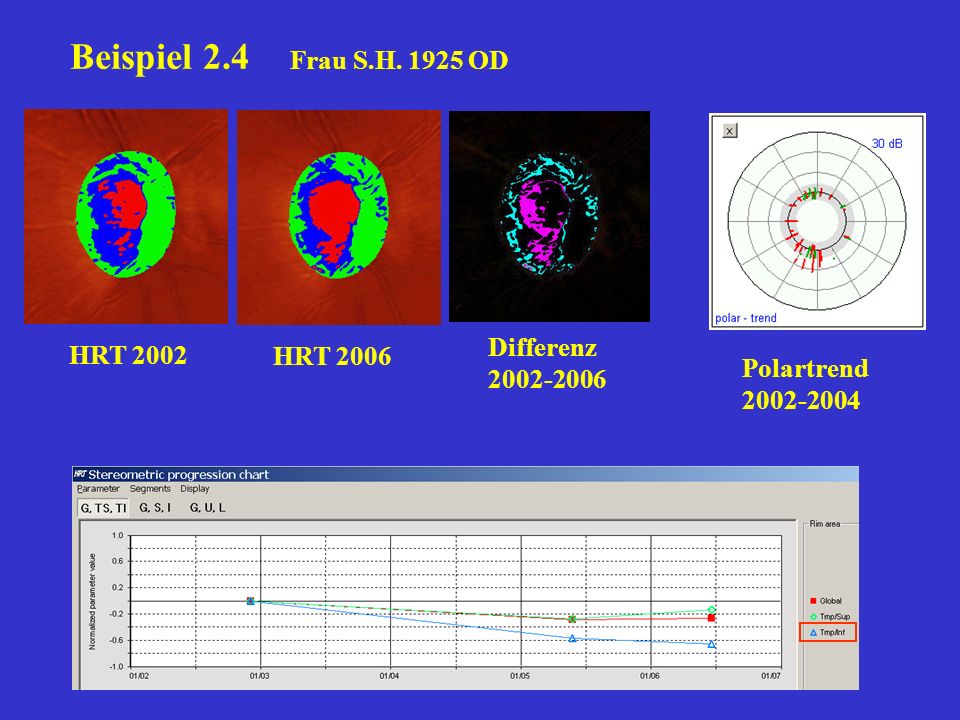
Task: Open the Display menu
Action: [x=195, y=489]
